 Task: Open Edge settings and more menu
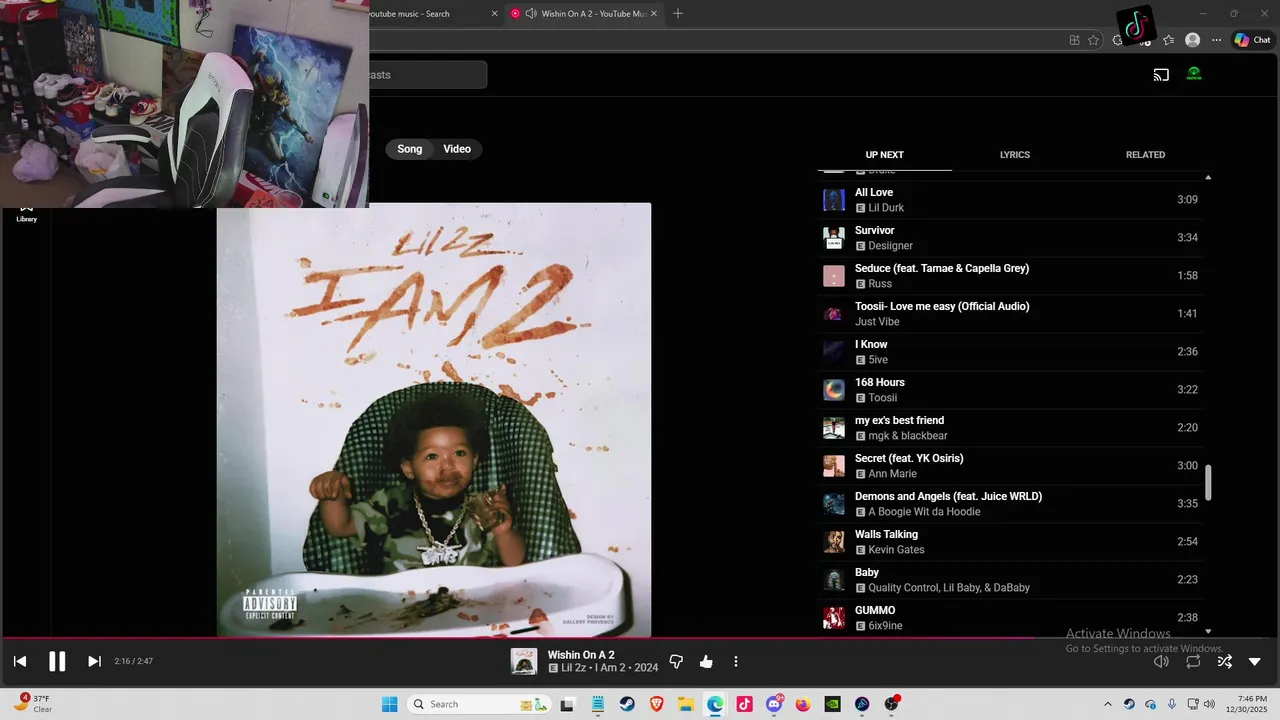[x=1216, y=40]
